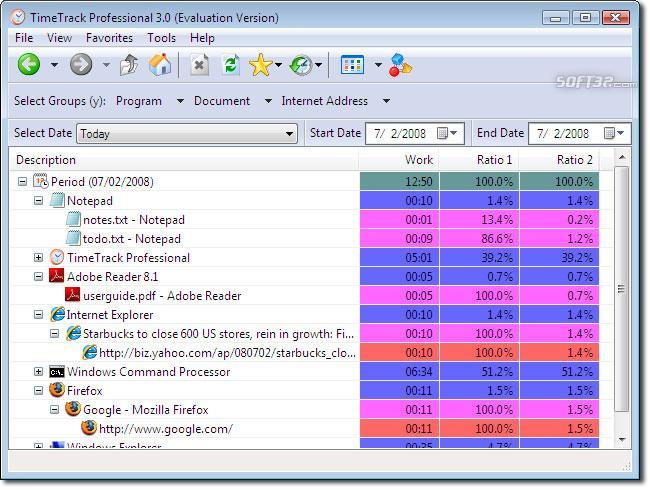Click the green Back arrow button
The height and width of the screenshot is (490, 650).
29,64
